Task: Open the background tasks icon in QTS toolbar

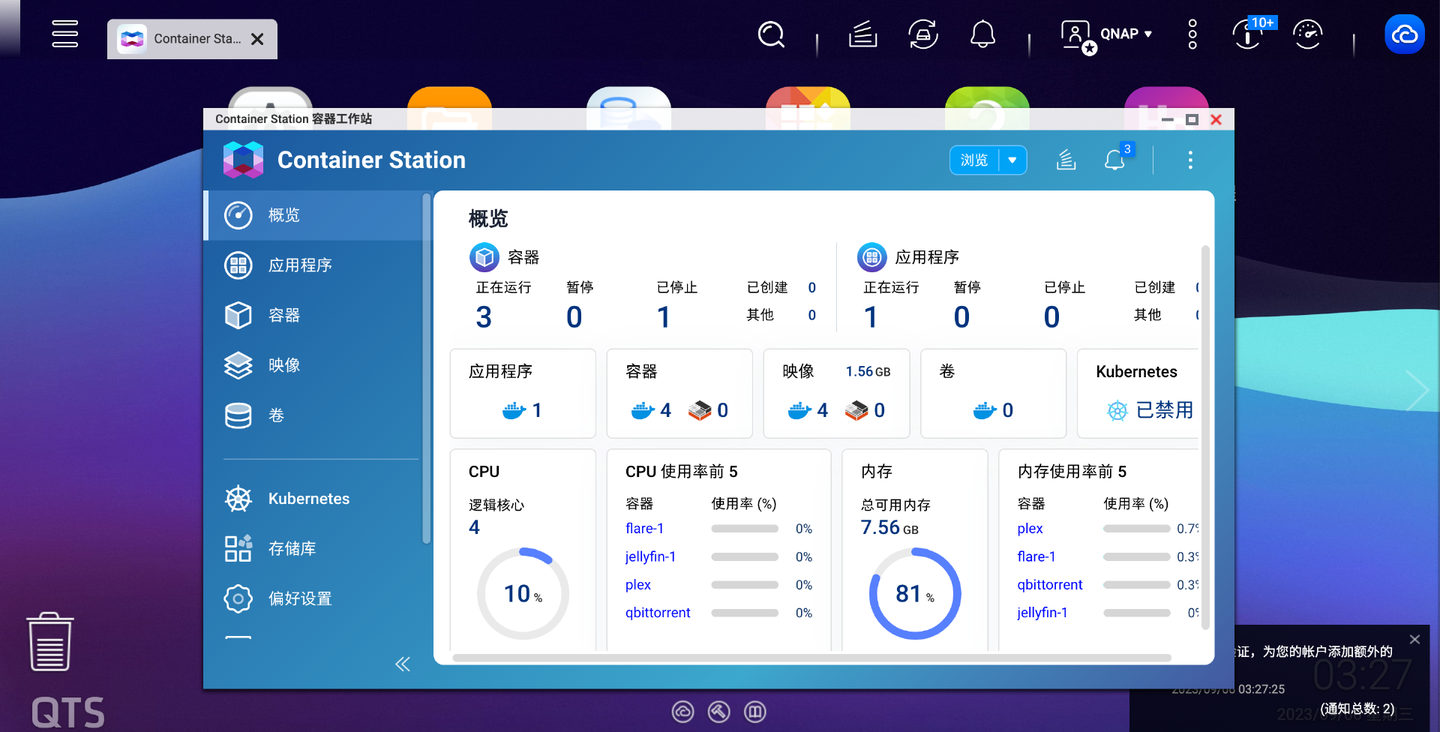Action: pyautogui.click(x=862, y=34)
